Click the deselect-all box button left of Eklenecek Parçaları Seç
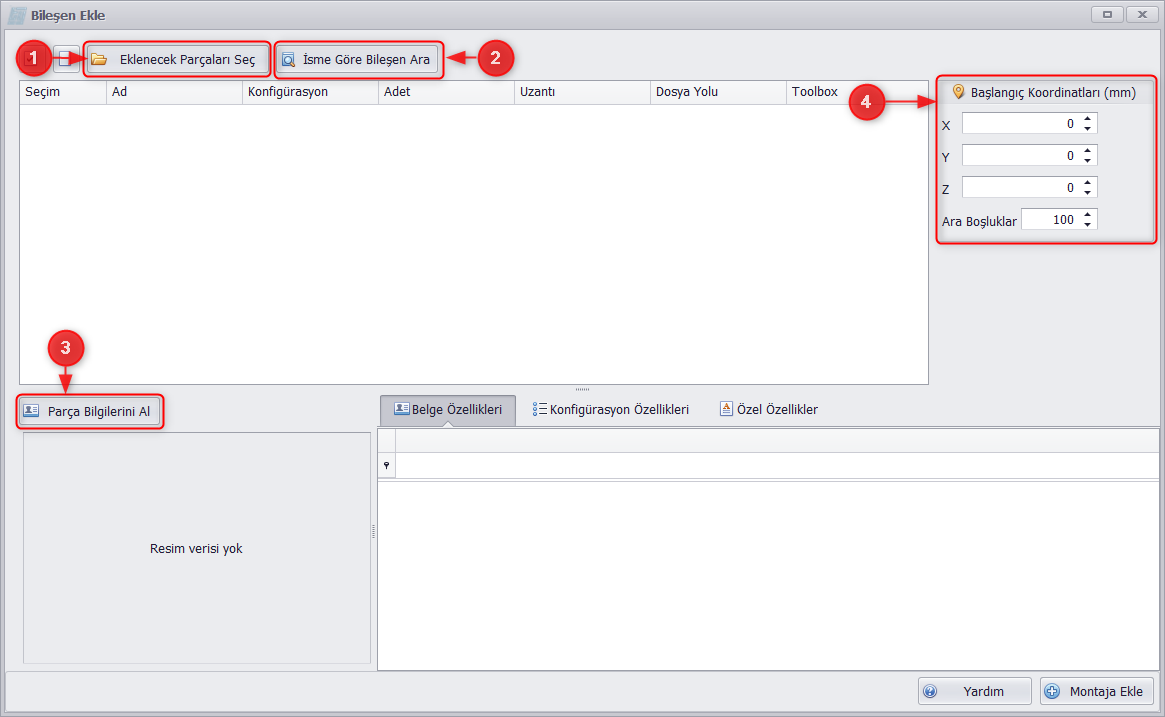1165x717 pixels. [67, 59]
